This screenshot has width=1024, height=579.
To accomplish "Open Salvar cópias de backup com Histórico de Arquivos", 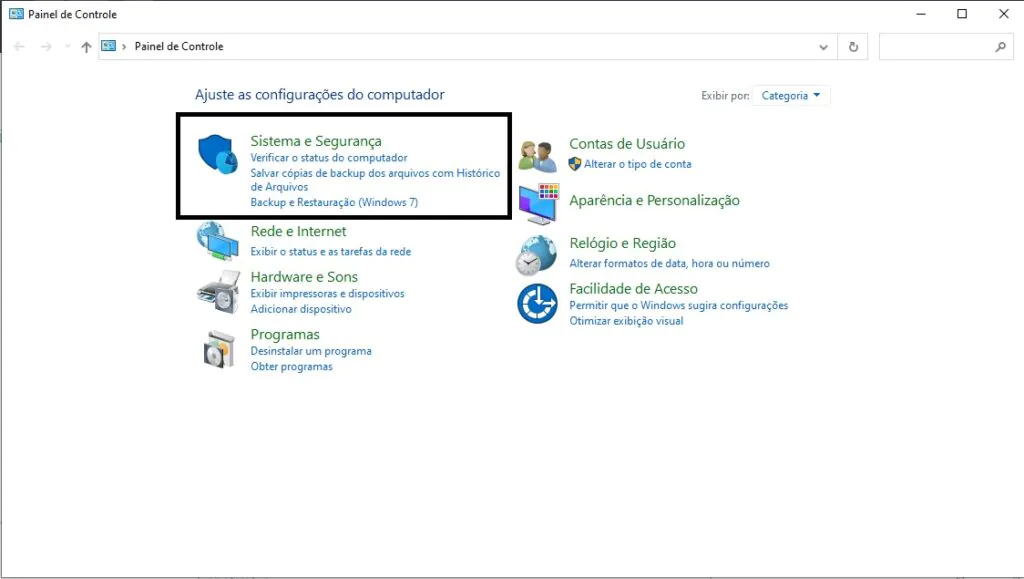I will [x=376, y=180].
